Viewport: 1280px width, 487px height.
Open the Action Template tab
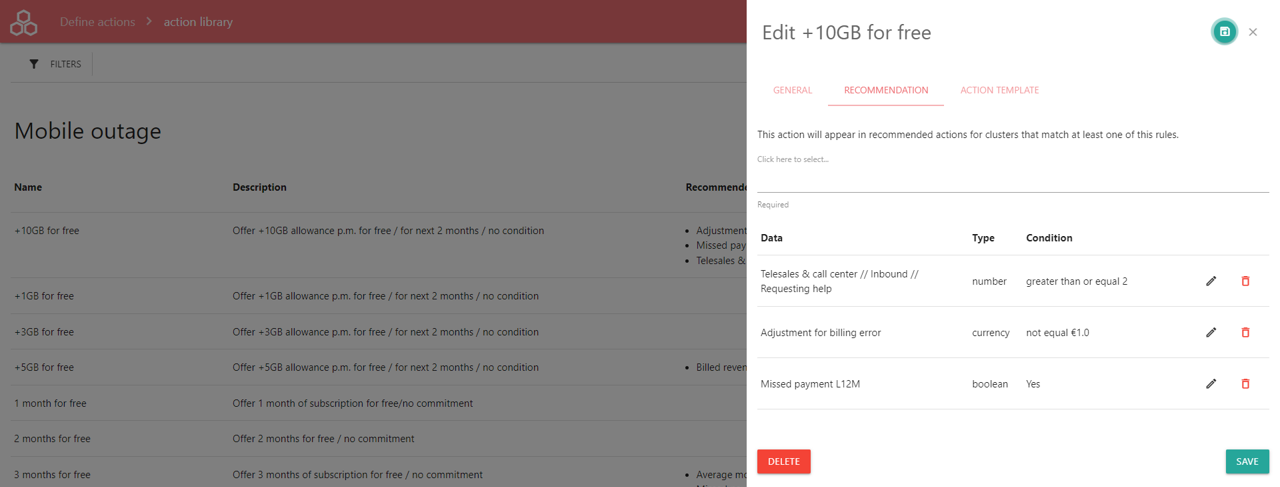999,90
